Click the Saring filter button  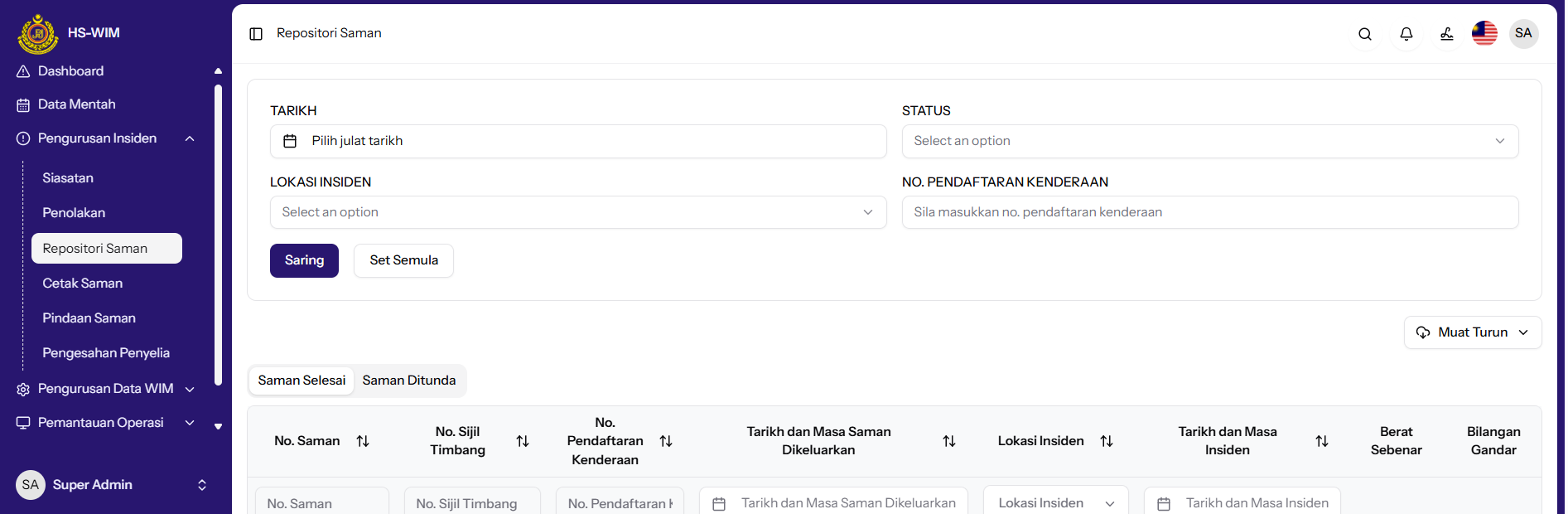pos(304,260)
